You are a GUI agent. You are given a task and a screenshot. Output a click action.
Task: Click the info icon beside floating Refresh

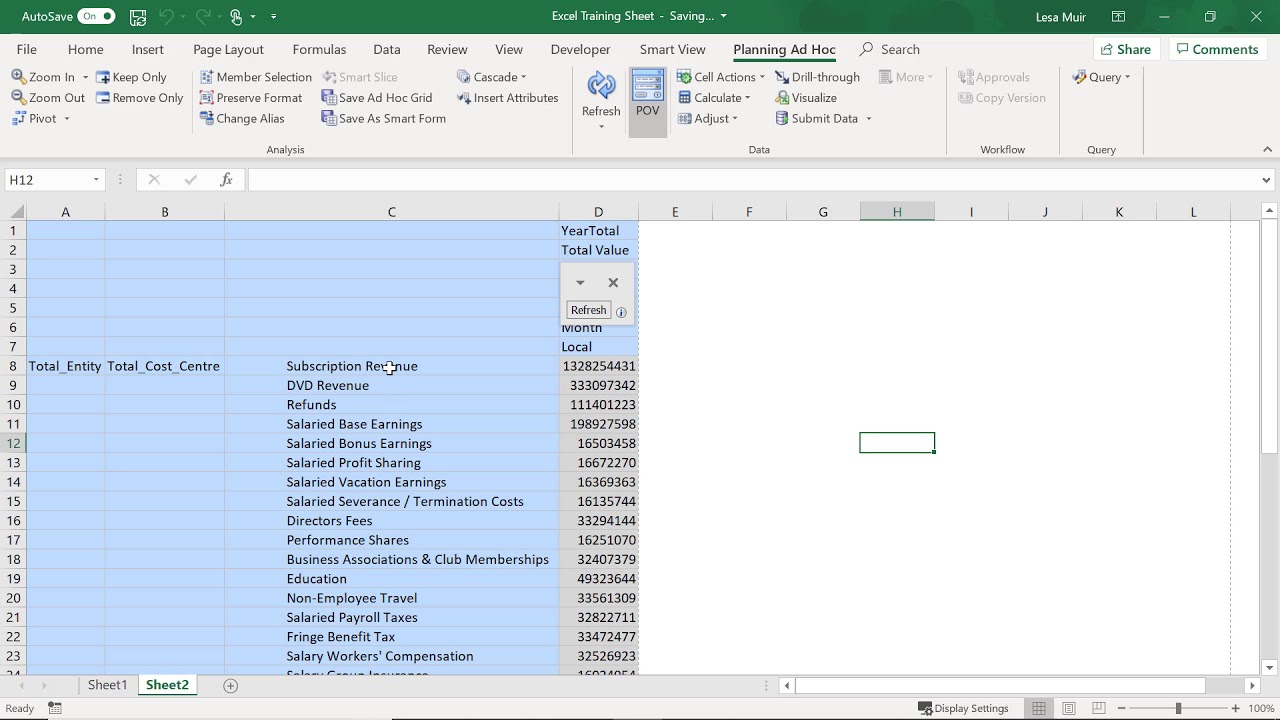click(621, 312)
